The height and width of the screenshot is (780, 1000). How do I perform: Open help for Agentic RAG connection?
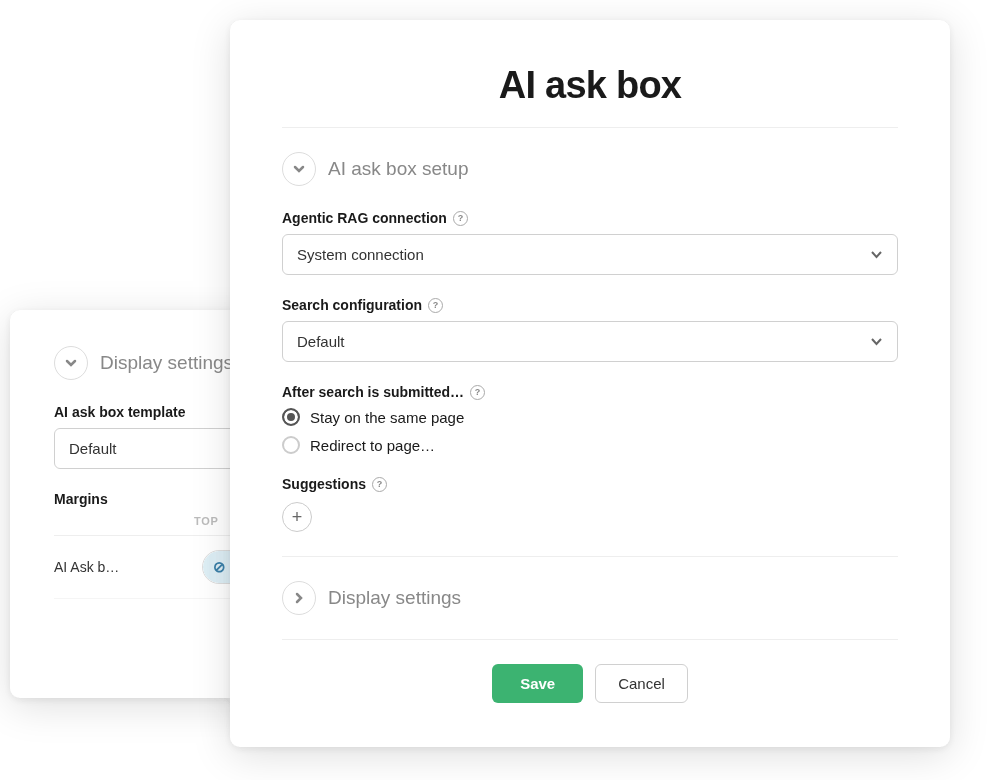pos(461,218)
